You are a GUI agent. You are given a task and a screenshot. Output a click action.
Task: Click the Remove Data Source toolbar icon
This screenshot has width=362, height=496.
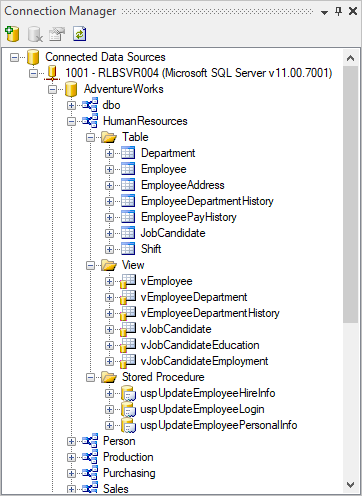(x=35, y=34)
